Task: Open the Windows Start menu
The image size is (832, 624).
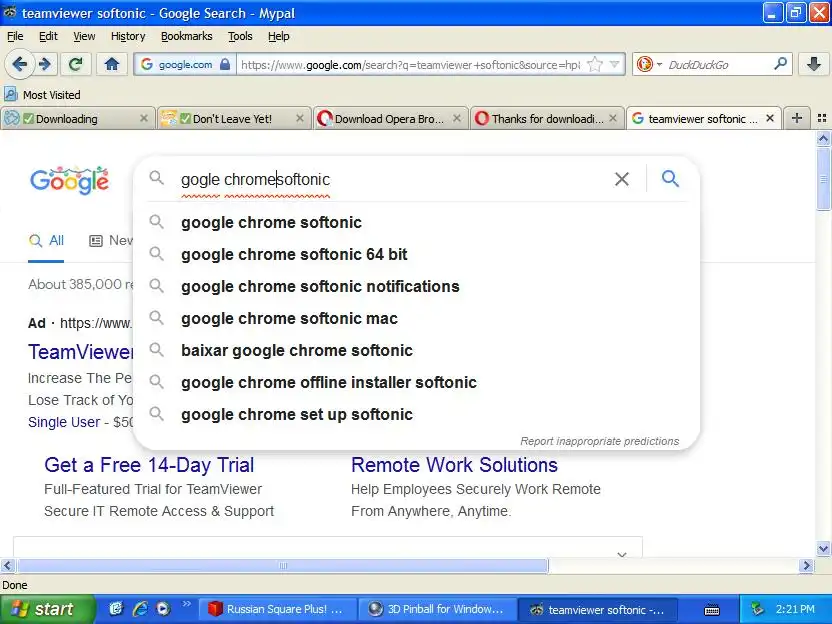Action: pos(47,609)
